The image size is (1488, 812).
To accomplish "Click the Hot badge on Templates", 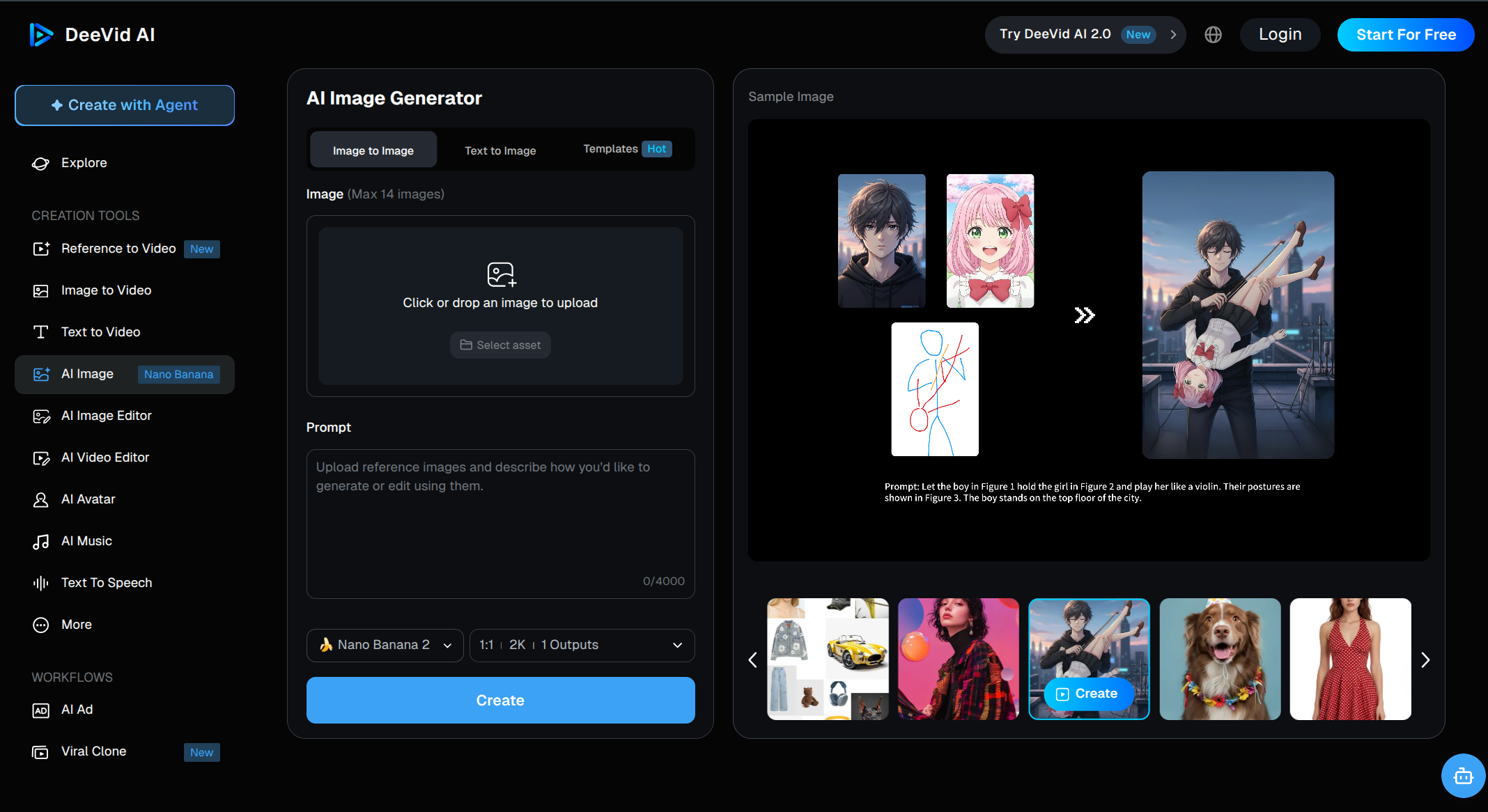I will (x=656, y=149).
